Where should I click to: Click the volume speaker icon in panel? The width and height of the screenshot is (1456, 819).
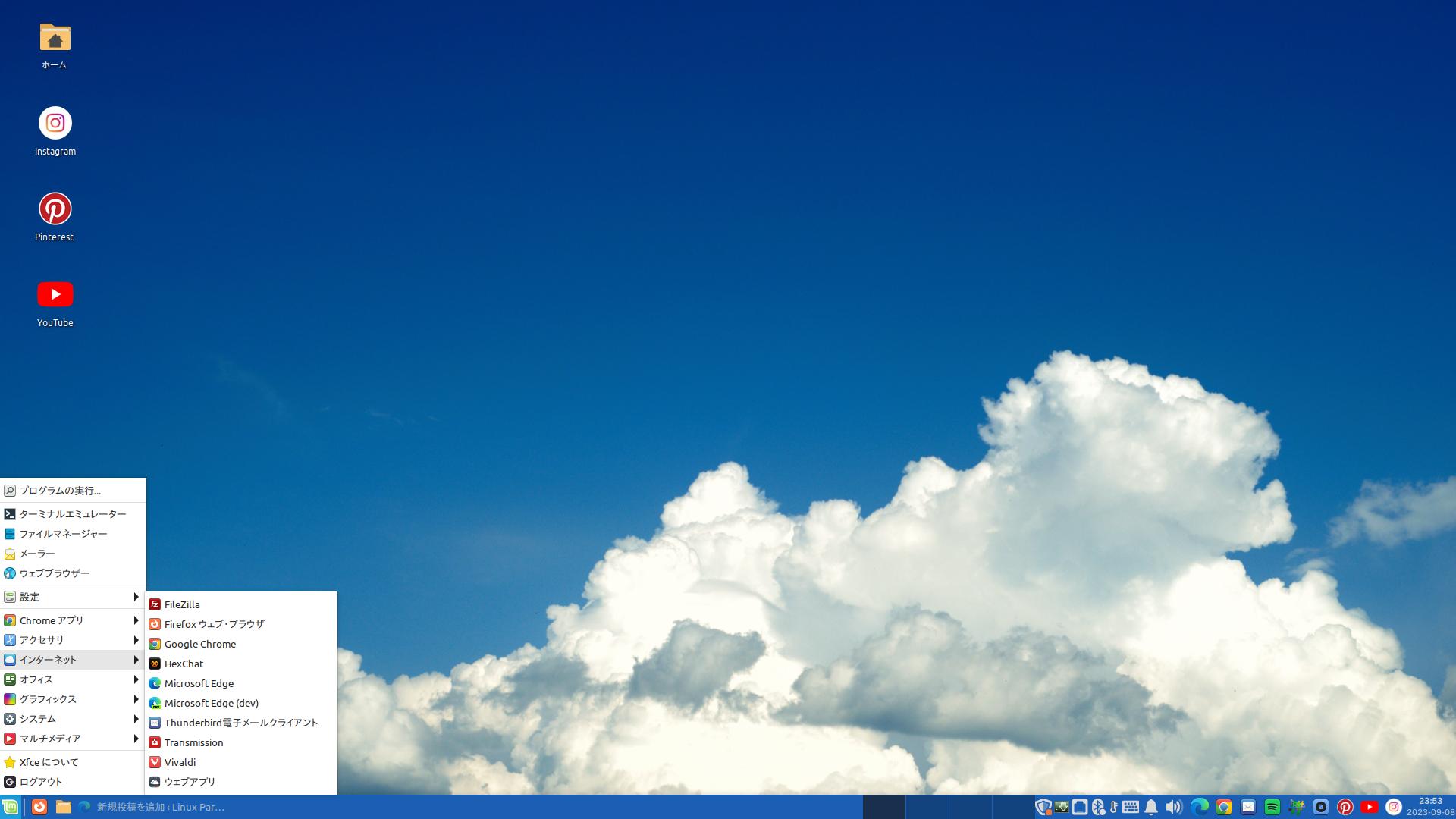point(1174,807)
